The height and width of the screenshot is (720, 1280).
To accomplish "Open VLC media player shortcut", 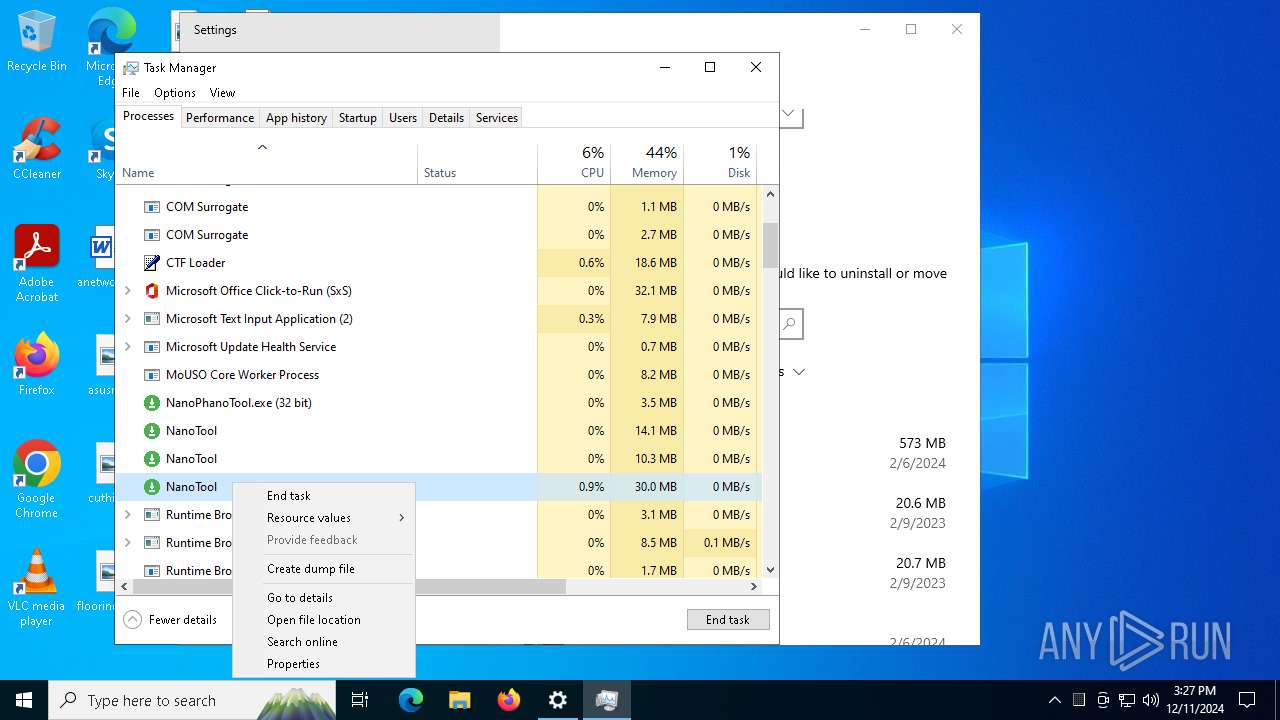I will point(37,587).
